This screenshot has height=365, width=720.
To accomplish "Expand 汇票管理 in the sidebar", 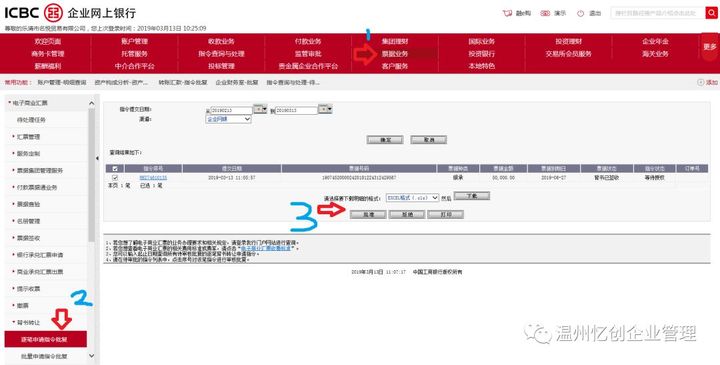I will pyautogui.click(x=28, y=137).
